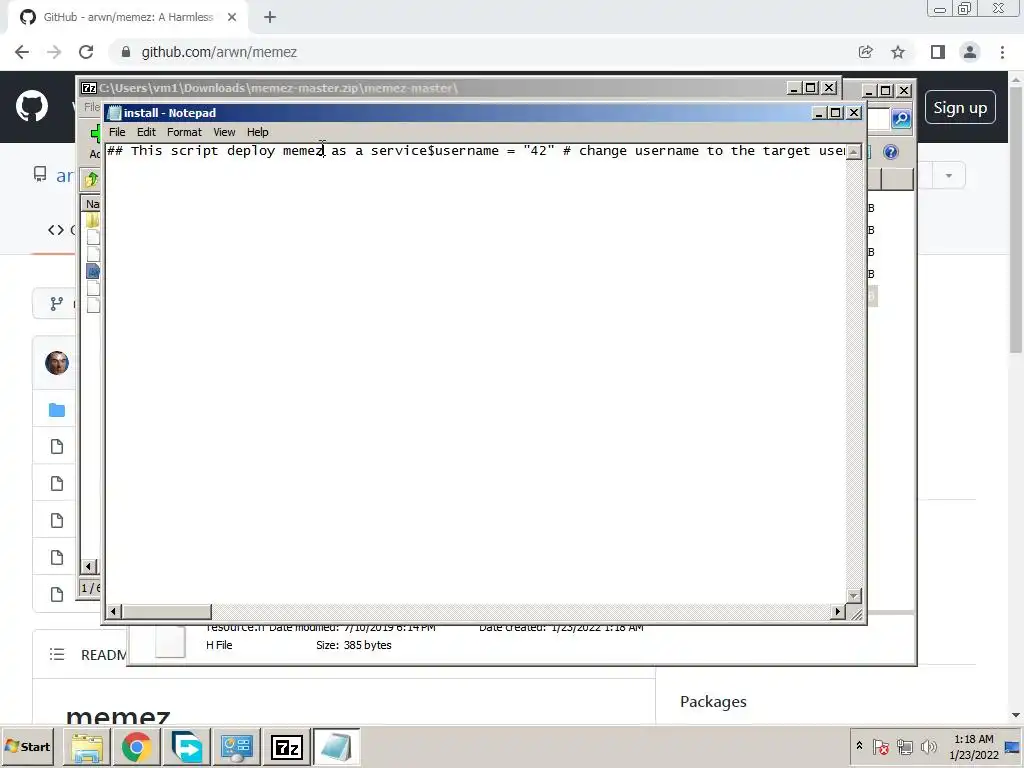The height and width of the screenshot is (768, 1024).
Task: Open the blue folder row icon in the GitHub file list
Action: coord(57,410)
